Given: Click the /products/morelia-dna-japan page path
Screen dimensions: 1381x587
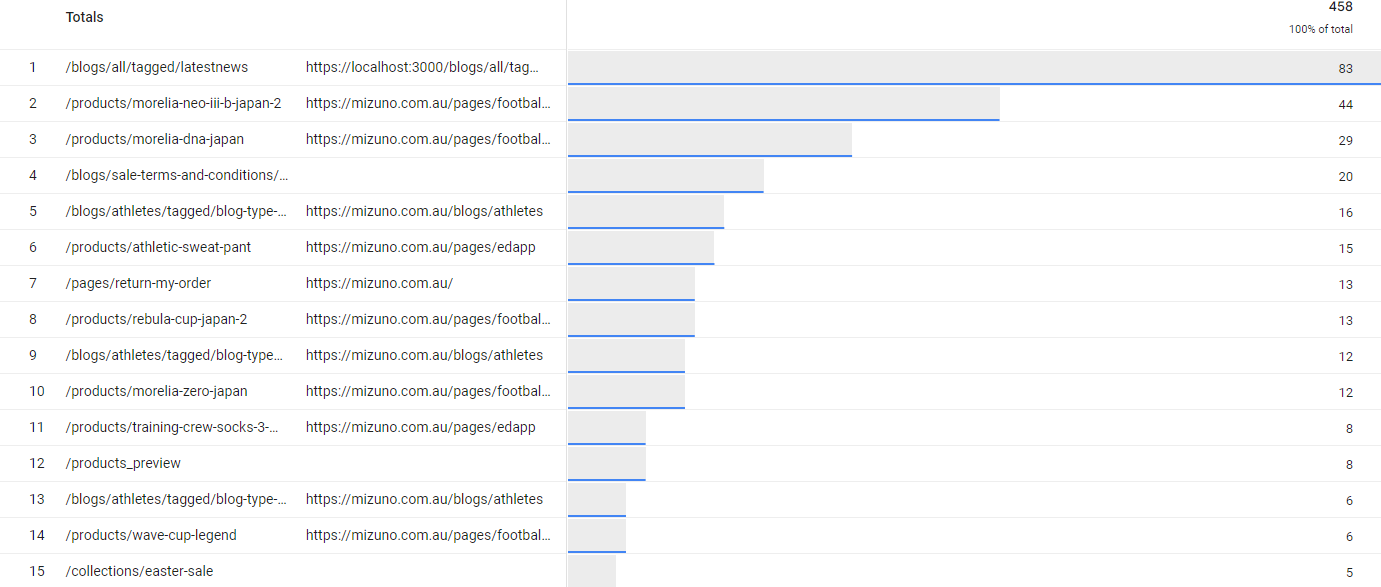Looking at the screenshot, I should (x=154, y=140).
